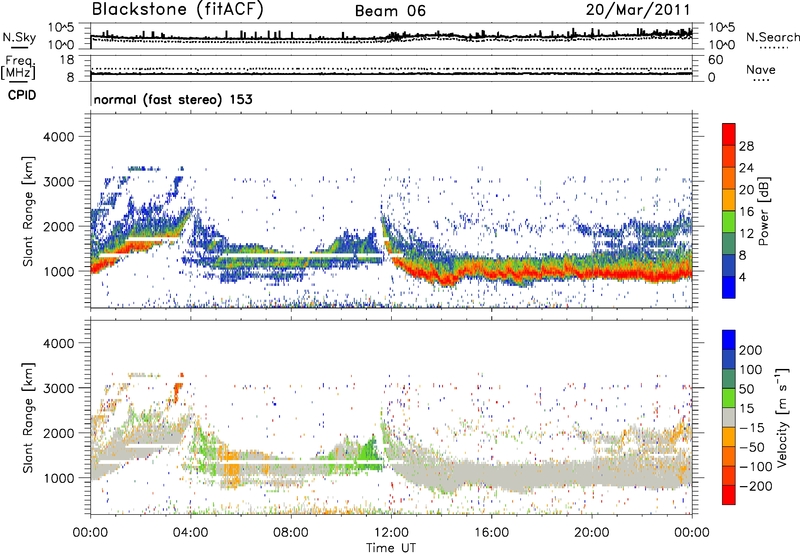The width and height of the screenshot is (800, 554).
Task: Click the "04:00" time tick label
Action: (x=191, y=533)
